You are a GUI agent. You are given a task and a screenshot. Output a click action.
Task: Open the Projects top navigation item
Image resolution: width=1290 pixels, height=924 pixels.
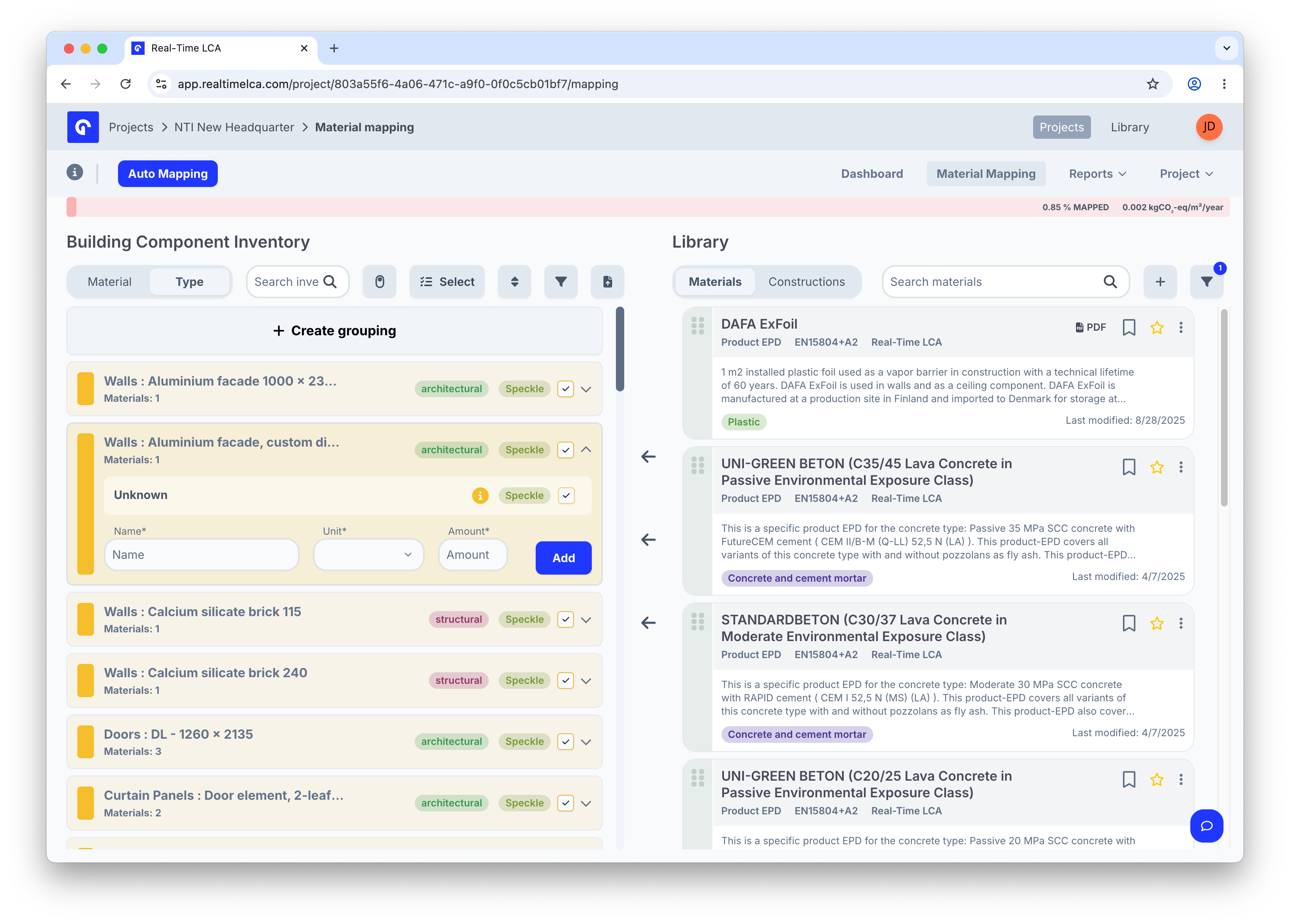1061,127
